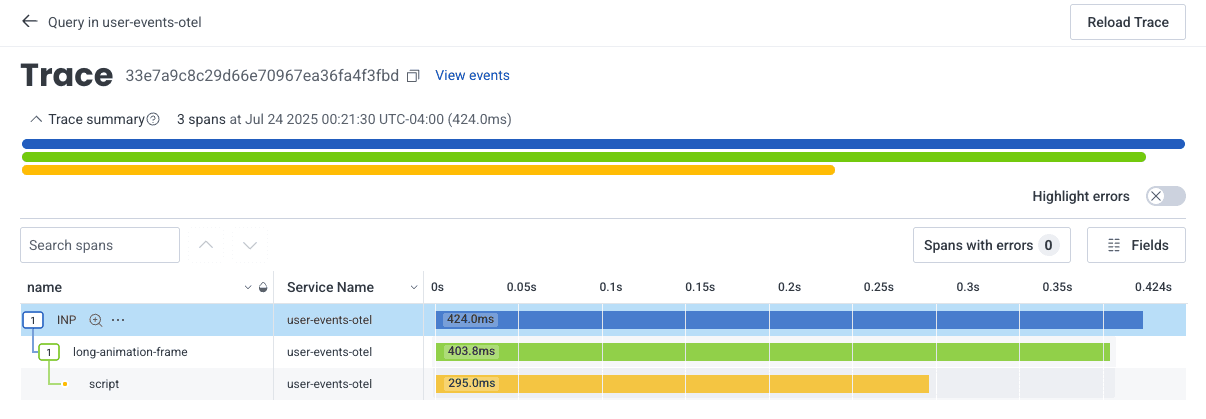Viewport: 1206px width, 419px height.
Task: Click the Trace summary help icon
Action: coord(153,120)
